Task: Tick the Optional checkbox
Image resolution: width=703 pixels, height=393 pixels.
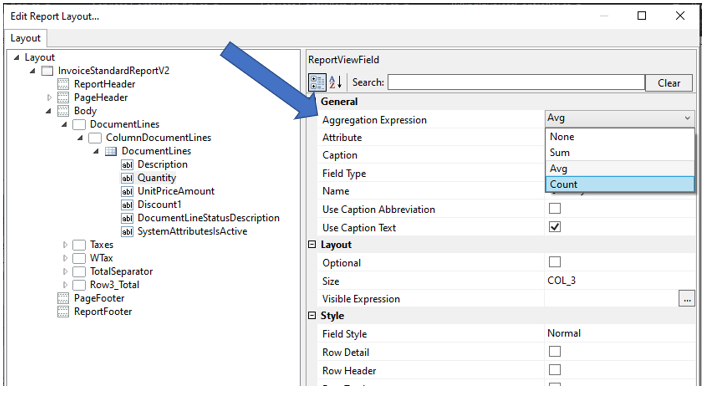Action: point(555,262)
